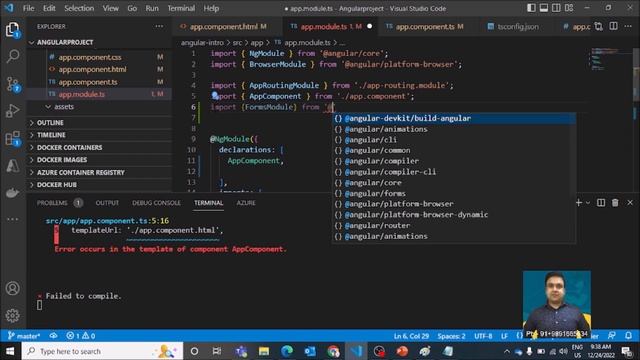Change indentation via Spaces: 2
Screen dimensions: 640x360
(x=451, y=336)
